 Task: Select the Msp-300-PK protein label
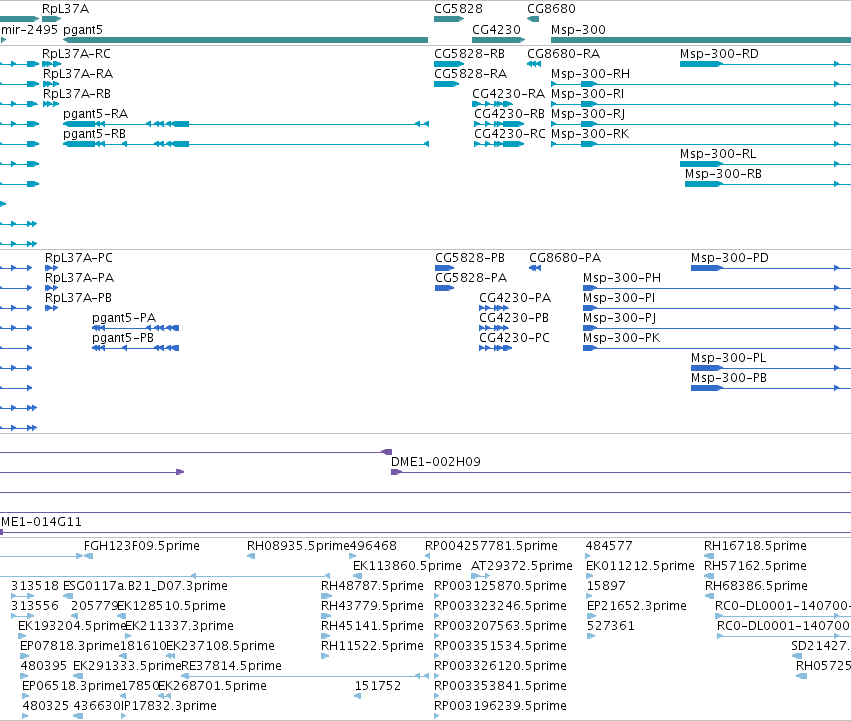[621, 338]
